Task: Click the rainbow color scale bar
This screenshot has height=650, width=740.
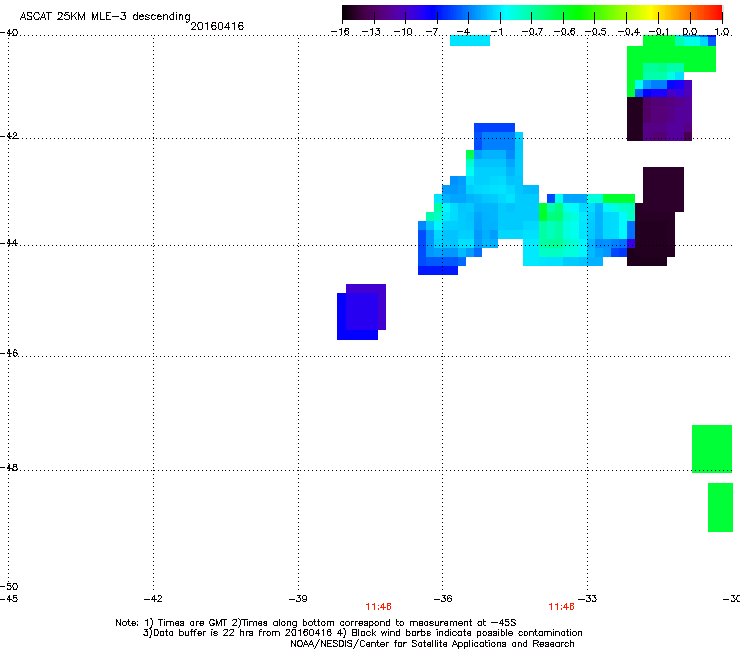Action: click(x=532, y=13)
